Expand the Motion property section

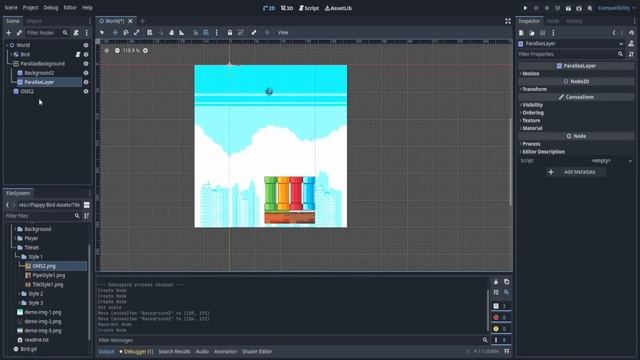tap(531, 74)
